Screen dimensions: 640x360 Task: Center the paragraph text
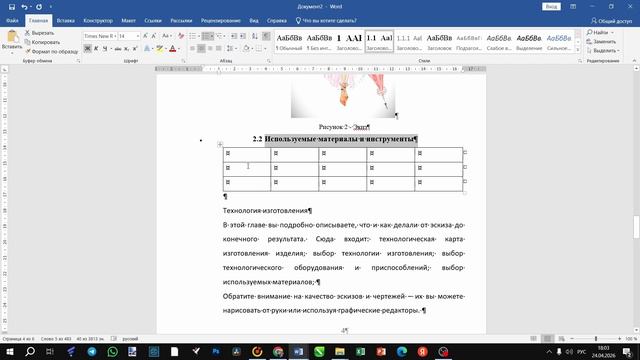click(x=201, y=49)
